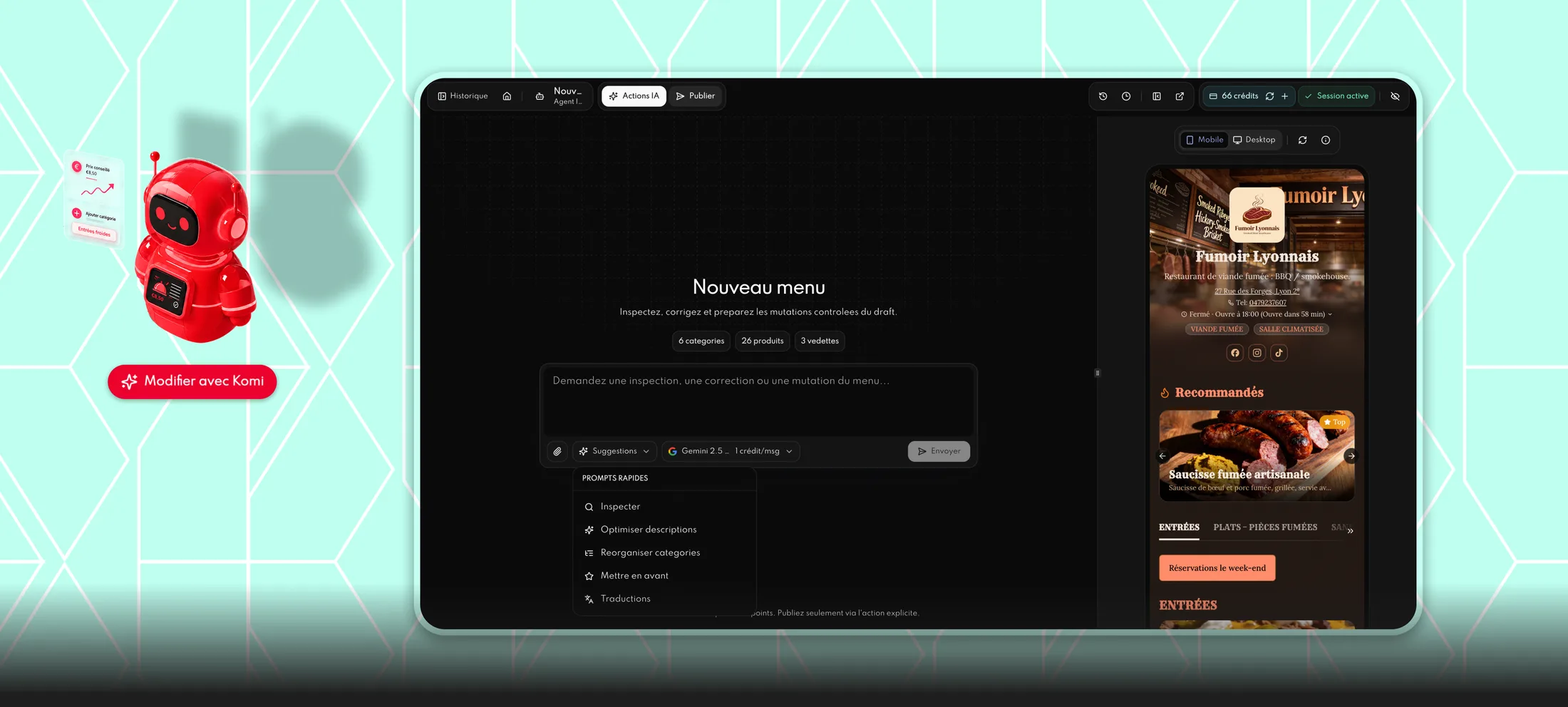Click the 3 vedettes chip
Screen dimensions: 1568x707
point(820,341)
